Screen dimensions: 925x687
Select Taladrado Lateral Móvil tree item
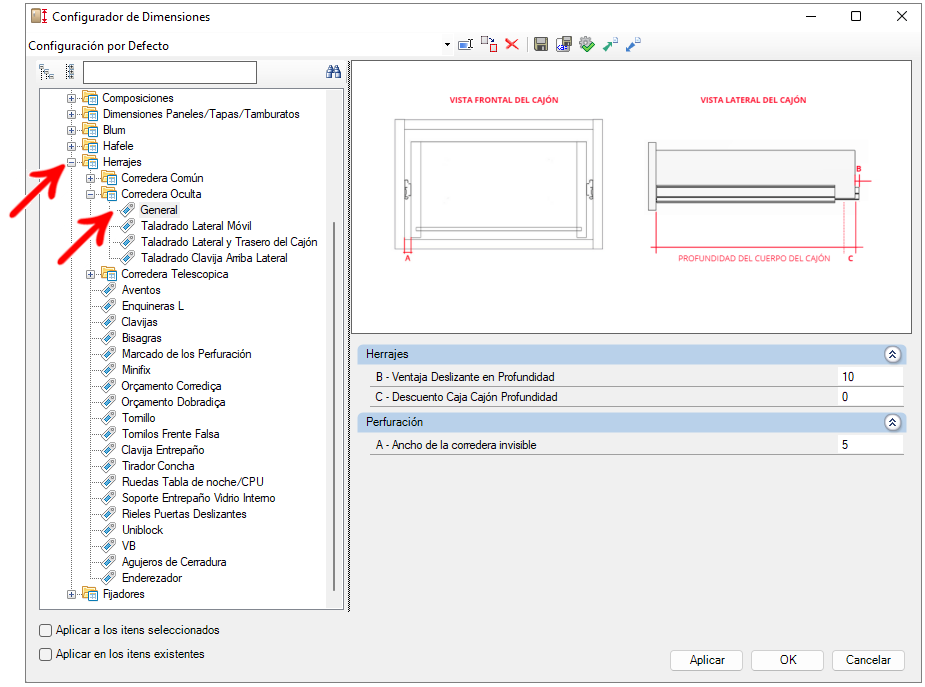tap(196, 226)
